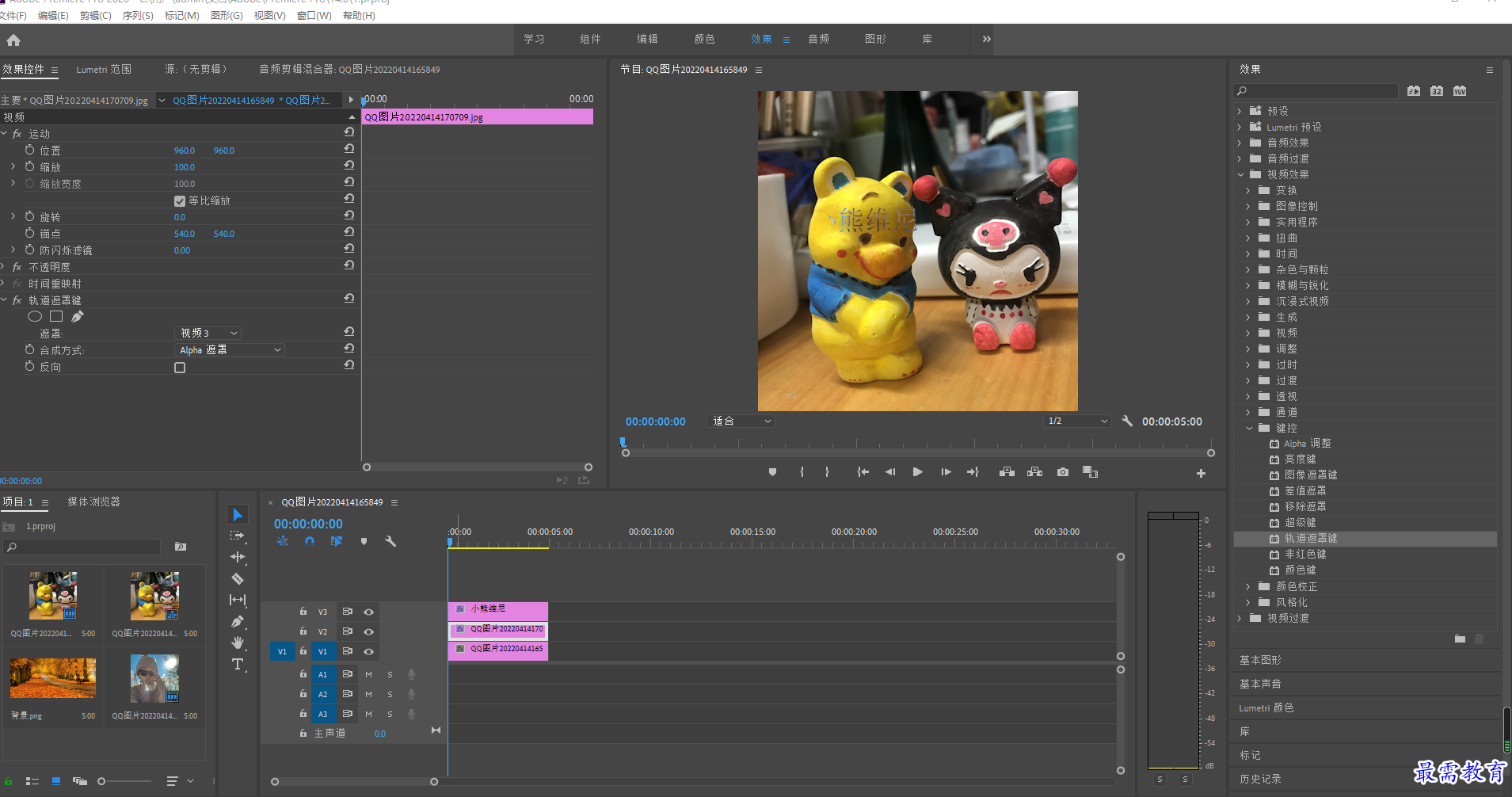This screenshot has width=1512, height=797.
Task: Switch to the Media Browser tab
Action: 93,501
